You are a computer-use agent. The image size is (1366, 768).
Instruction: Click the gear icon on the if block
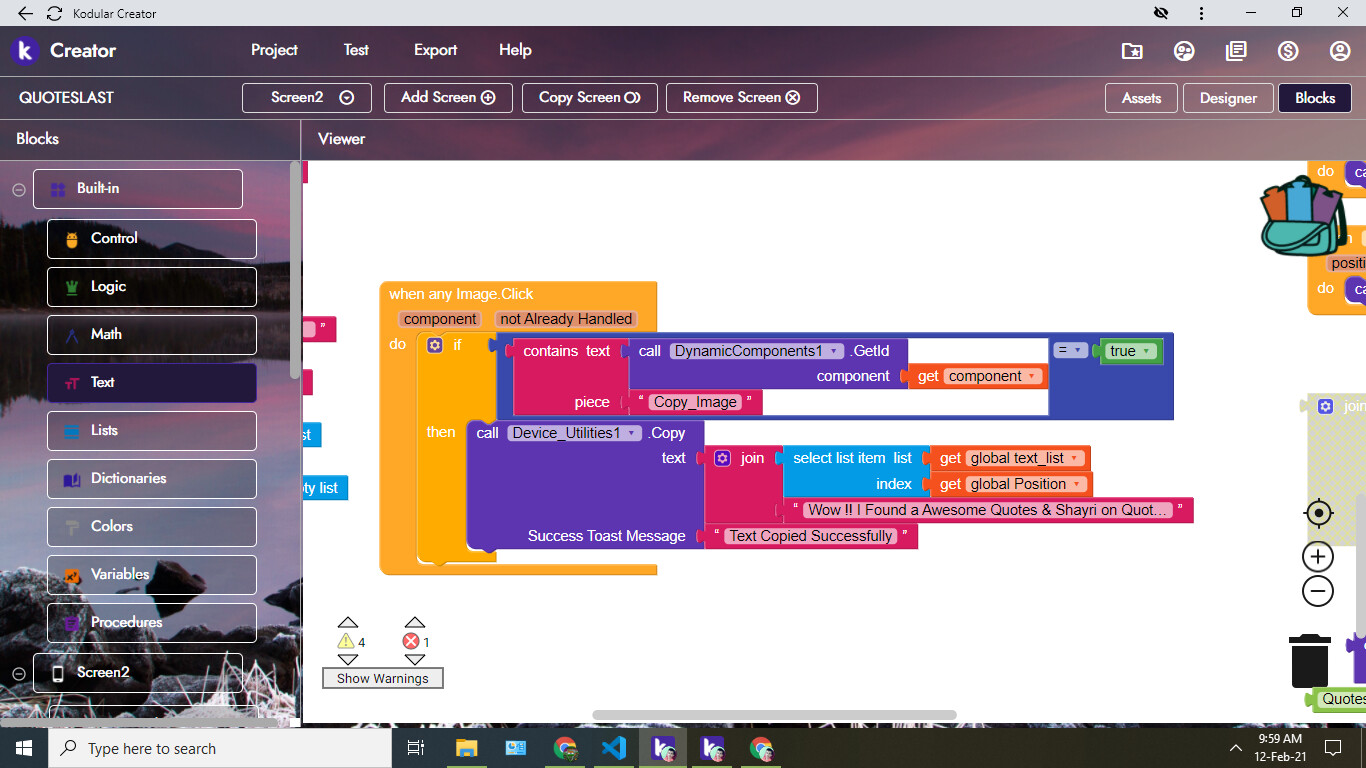[x=435, y=345]
